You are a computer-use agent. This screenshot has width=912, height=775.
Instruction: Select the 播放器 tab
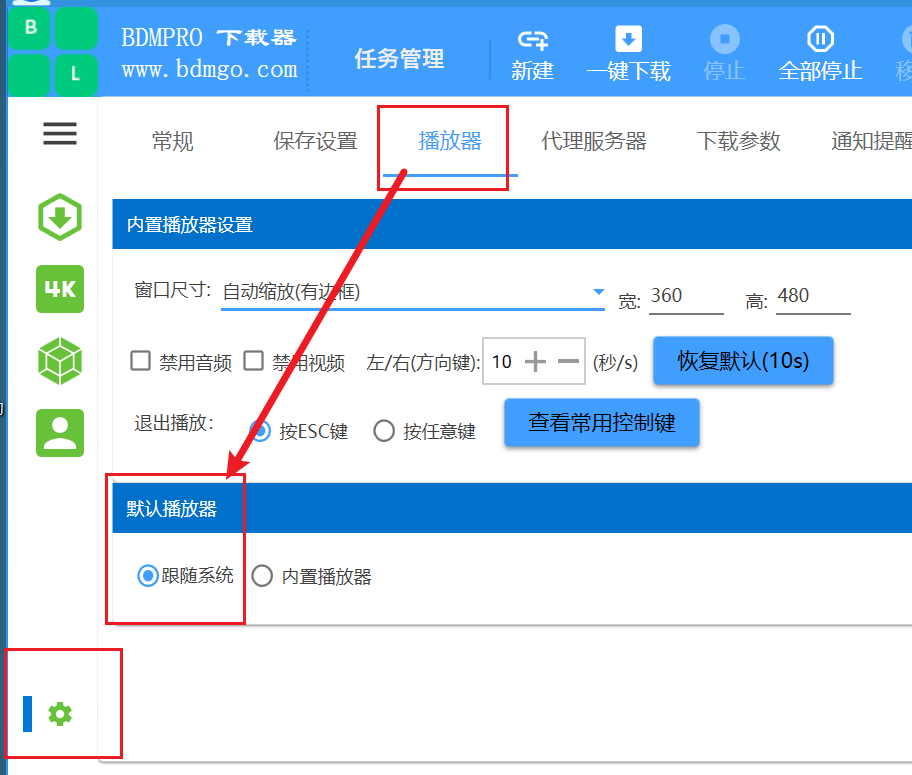point(450,141)
